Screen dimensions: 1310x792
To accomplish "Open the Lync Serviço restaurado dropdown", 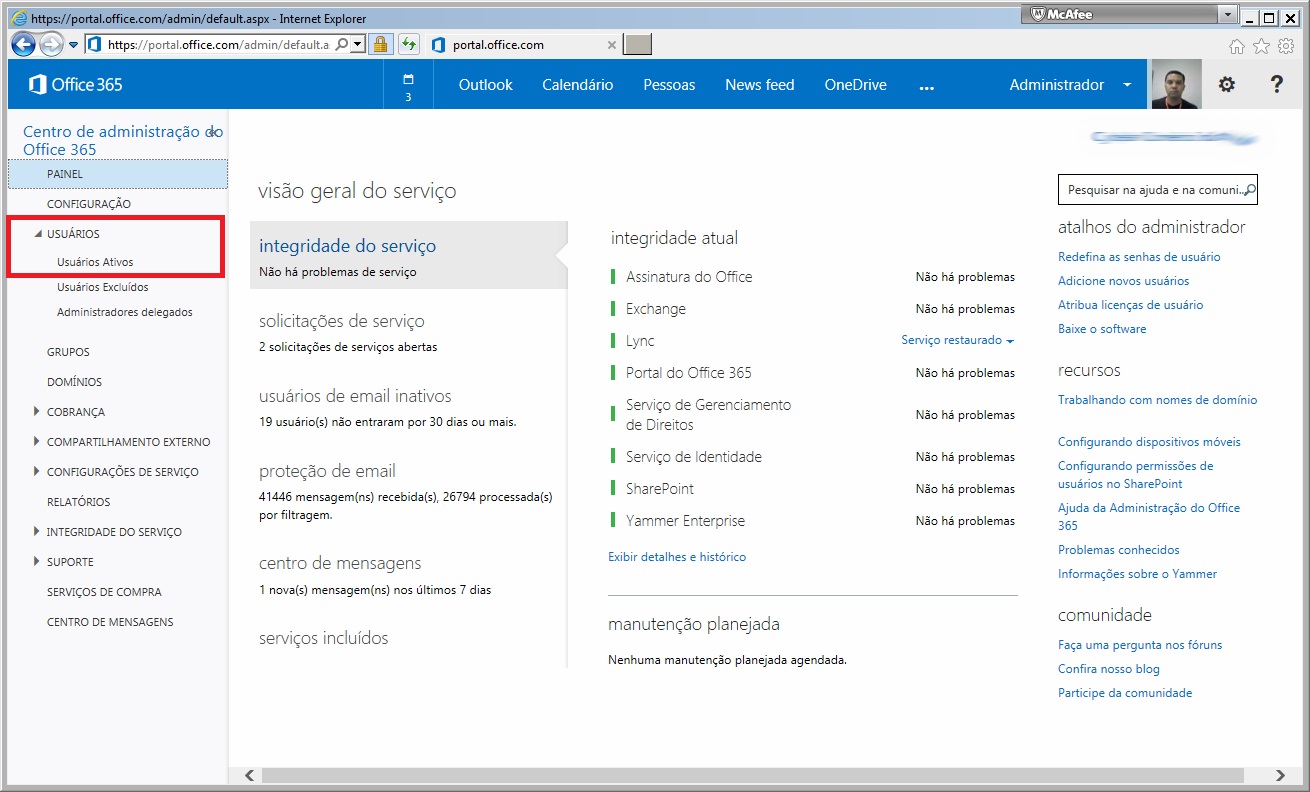I will (x=957, y=340).
